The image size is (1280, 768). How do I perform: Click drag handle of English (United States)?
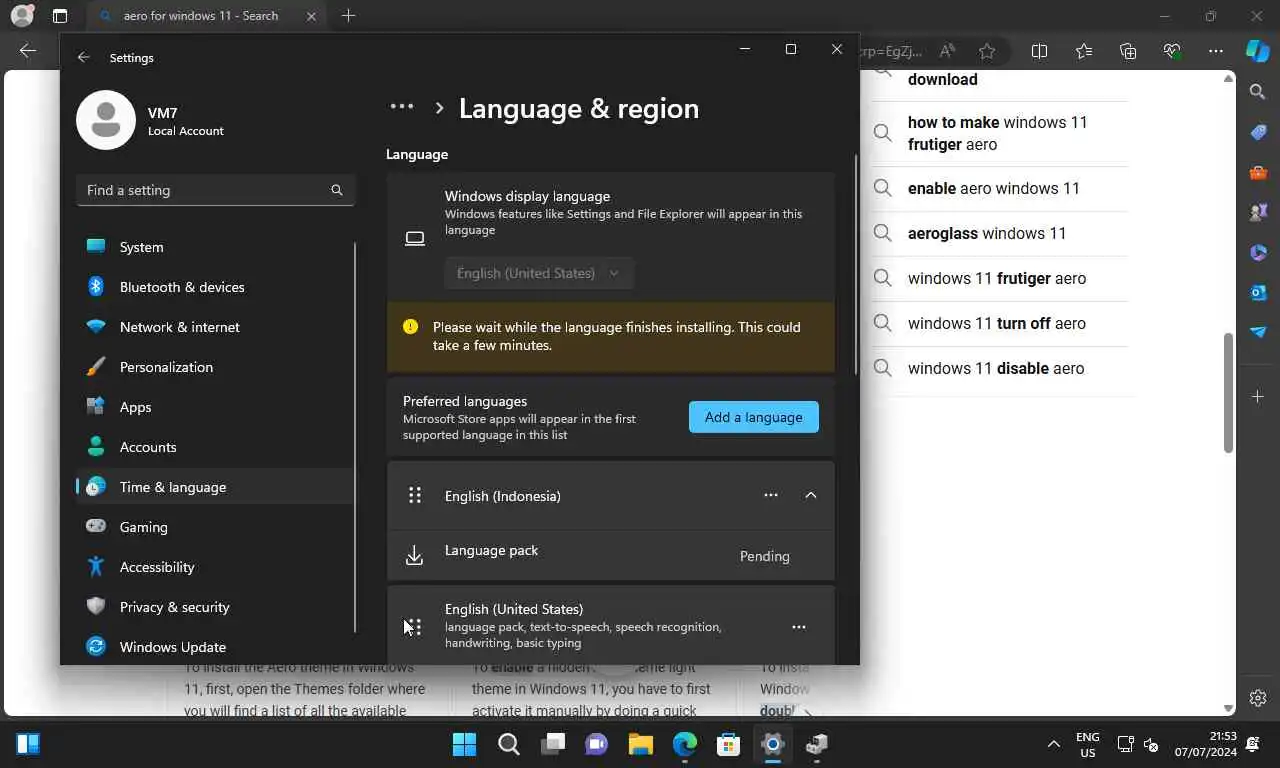pos(415,627)
